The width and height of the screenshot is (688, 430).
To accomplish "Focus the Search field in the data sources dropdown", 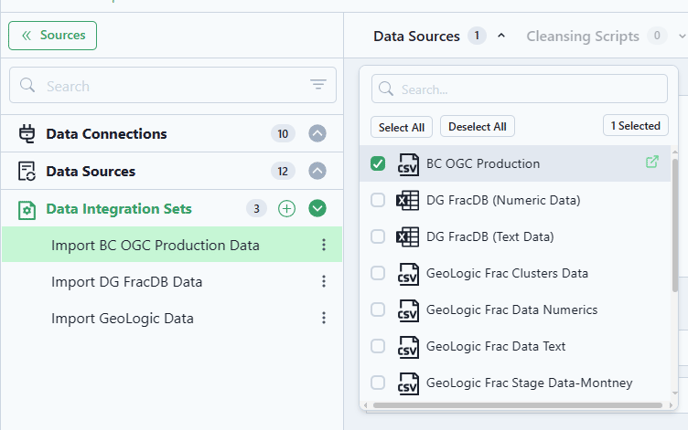I will tap(520, 89).
